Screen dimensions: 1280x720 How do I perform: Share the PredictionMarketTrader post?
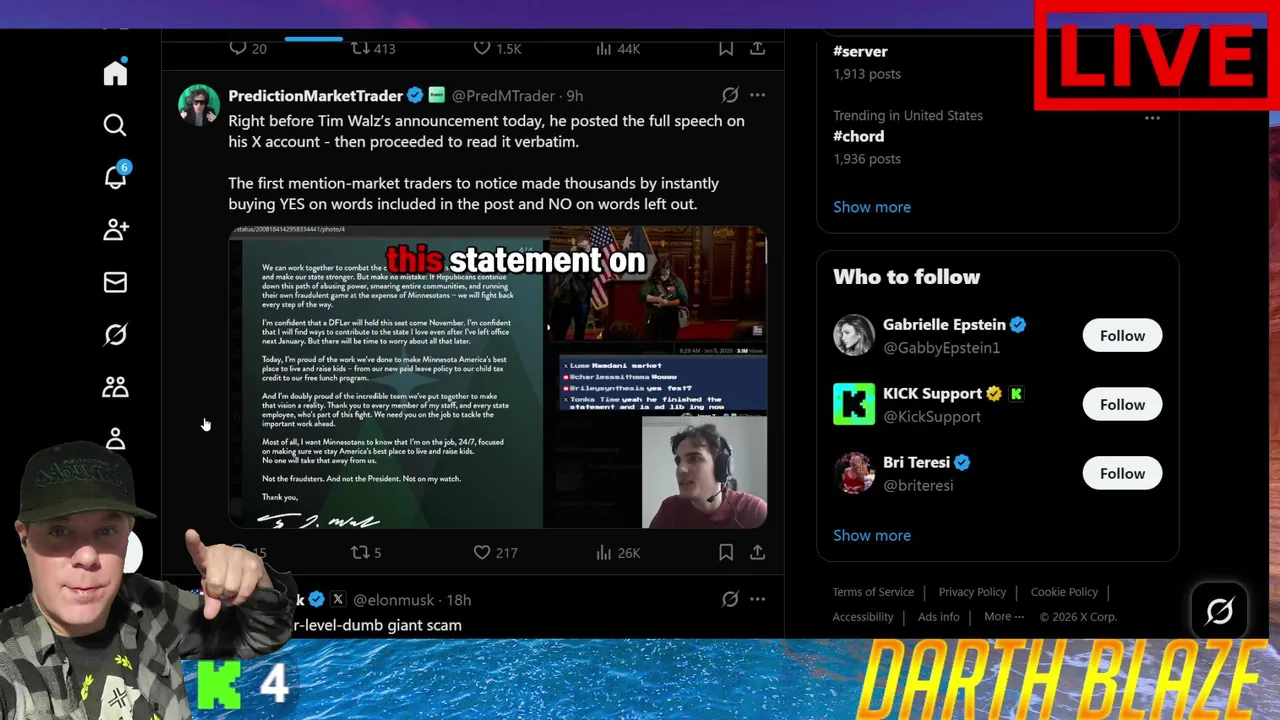click(757, 552)
